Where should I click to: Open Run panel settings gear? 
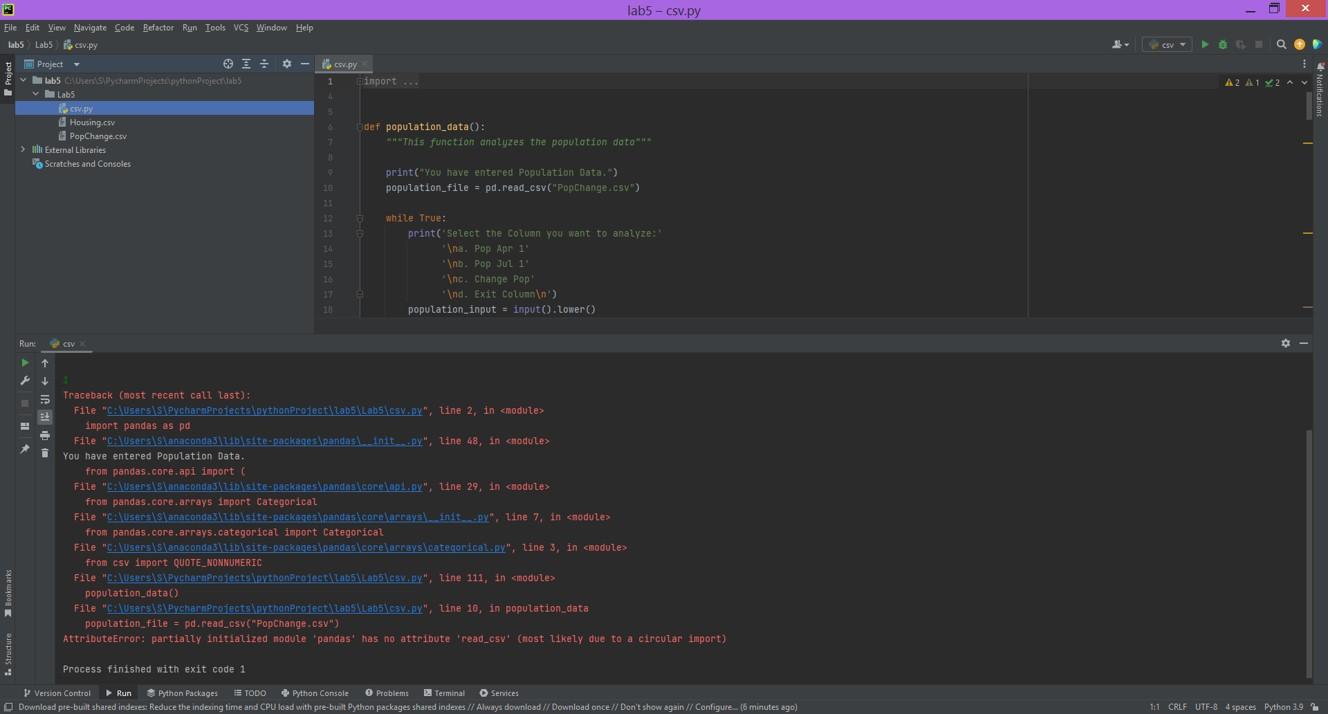pos(1285,343)
